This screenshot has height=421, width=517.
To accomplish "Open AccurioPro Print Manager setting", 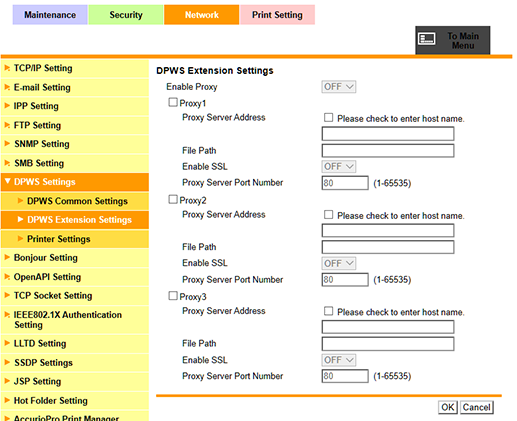I will click(75, 416).
